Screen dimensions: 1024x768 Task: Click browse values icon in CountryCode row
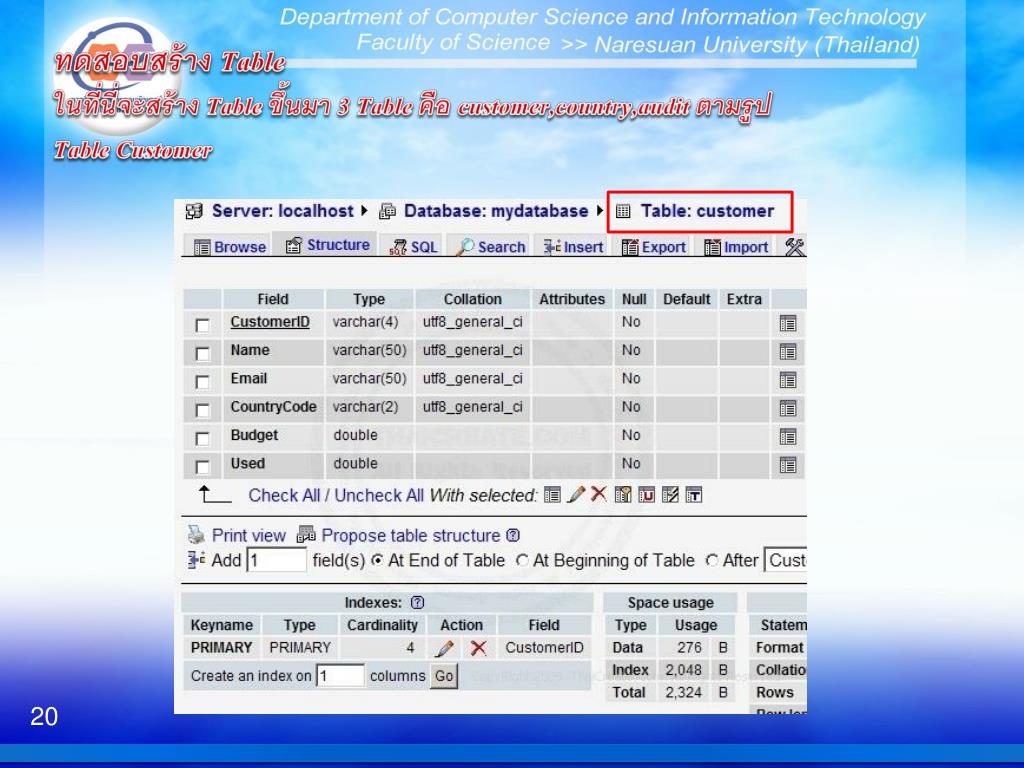[x=788, y=409]
